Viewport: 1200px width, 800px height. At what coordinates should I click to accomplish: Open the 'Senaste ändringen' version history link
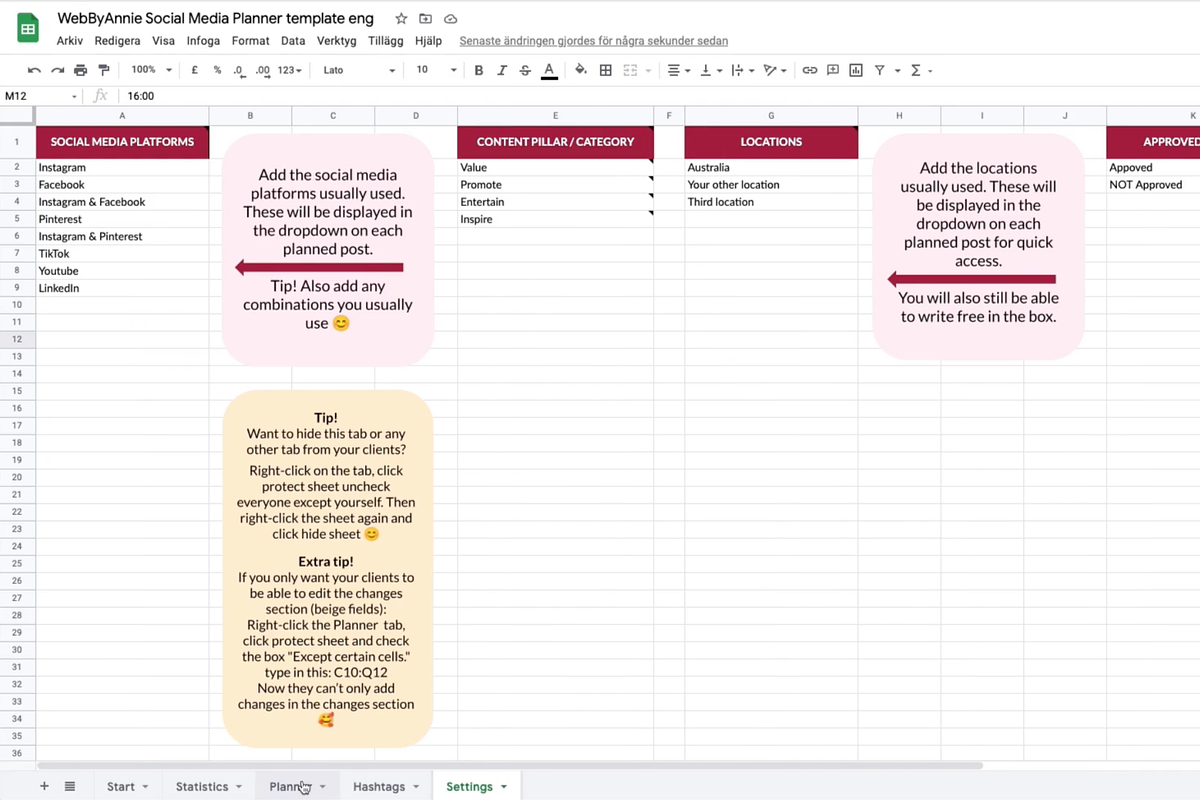pos(593,41)
